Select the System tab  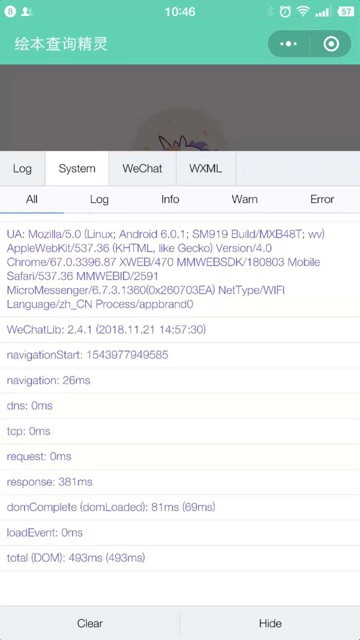coord(77,169)
